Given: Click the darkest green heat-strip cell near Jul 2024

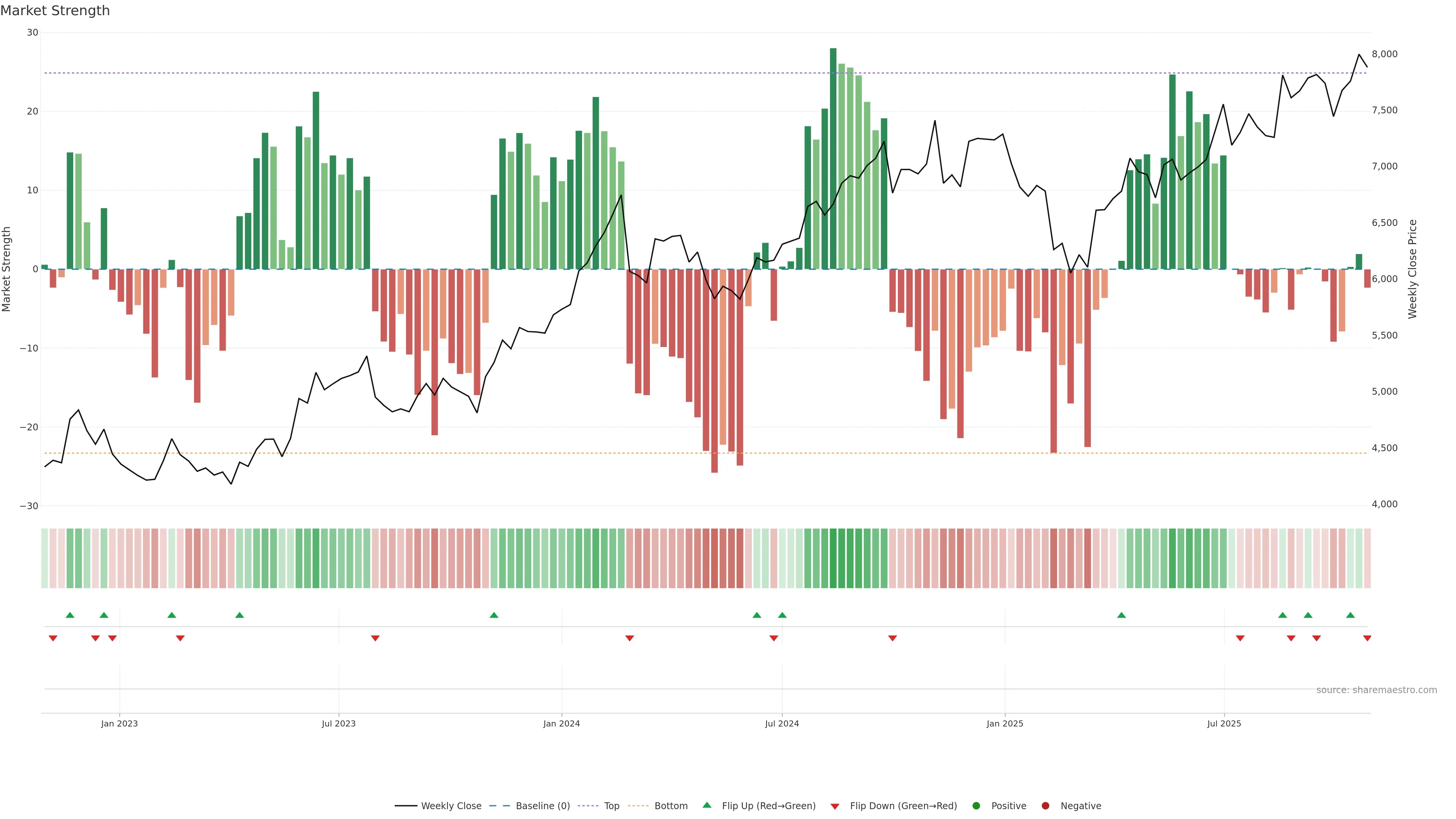Looking at the screenshot, I should point(833,559).
